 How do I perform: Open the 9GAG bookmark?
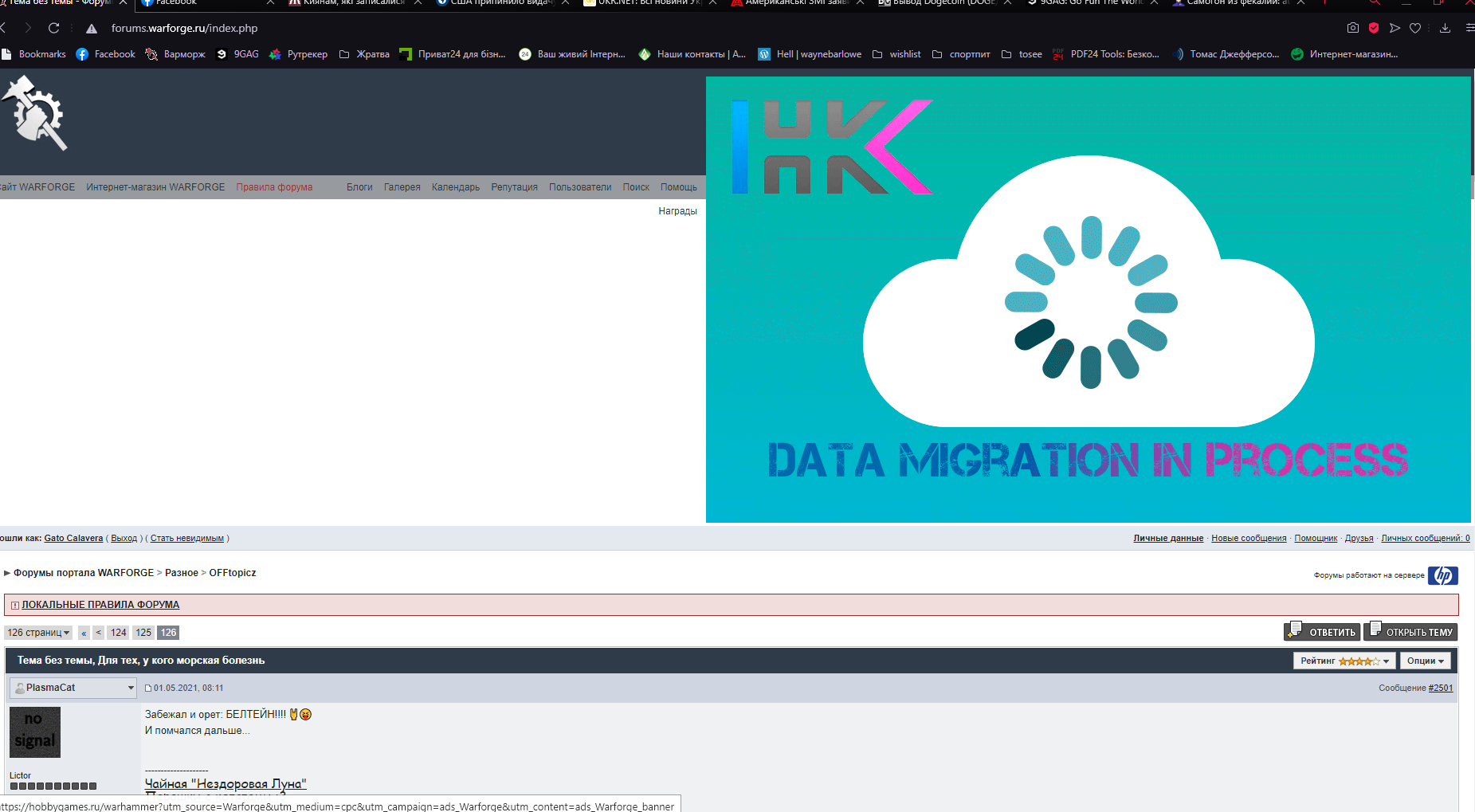tap(237, 54)
